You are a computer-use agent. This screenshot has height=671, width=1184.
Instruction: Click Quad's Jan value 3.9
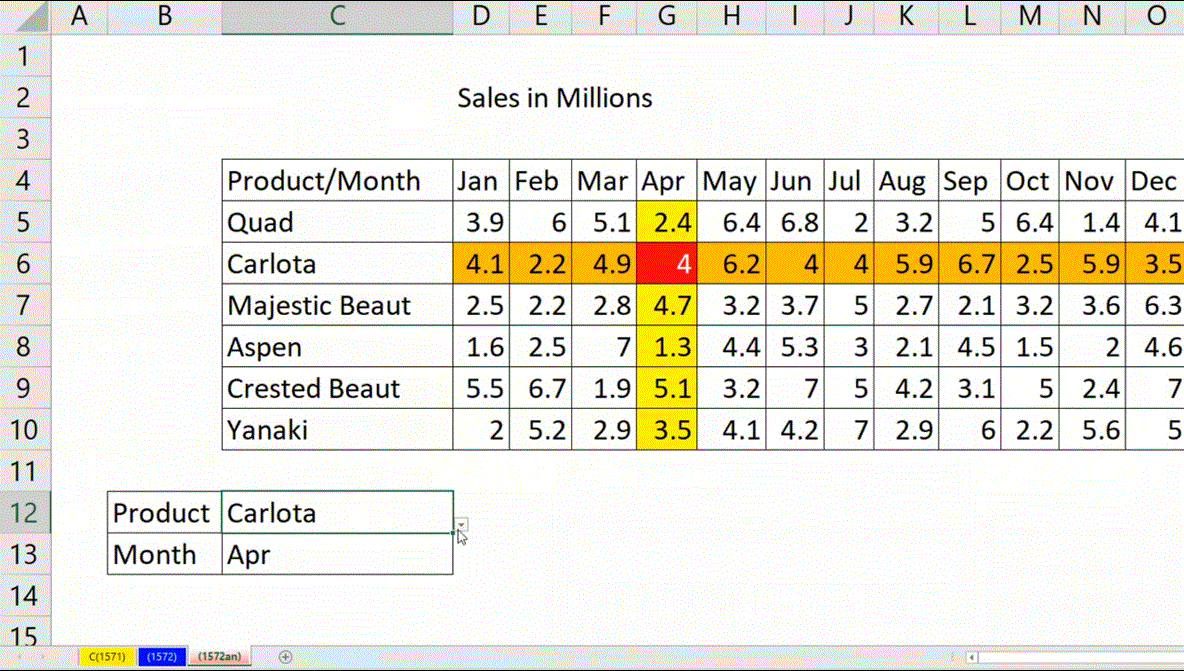482,222
